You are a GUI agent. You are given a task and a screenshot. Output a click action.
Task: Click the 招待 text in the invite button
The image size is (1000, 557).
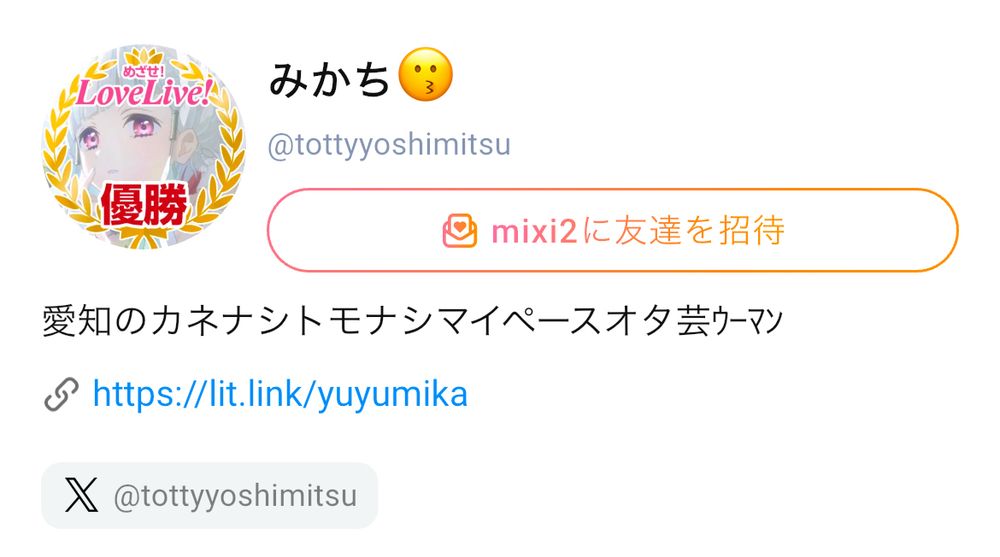tap(753, 230)
